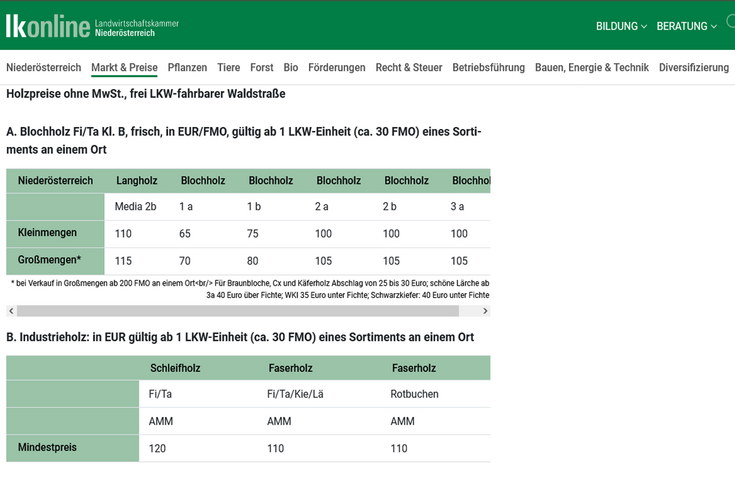Click the B. Industrieholz section heading

(x=240, y=337)
